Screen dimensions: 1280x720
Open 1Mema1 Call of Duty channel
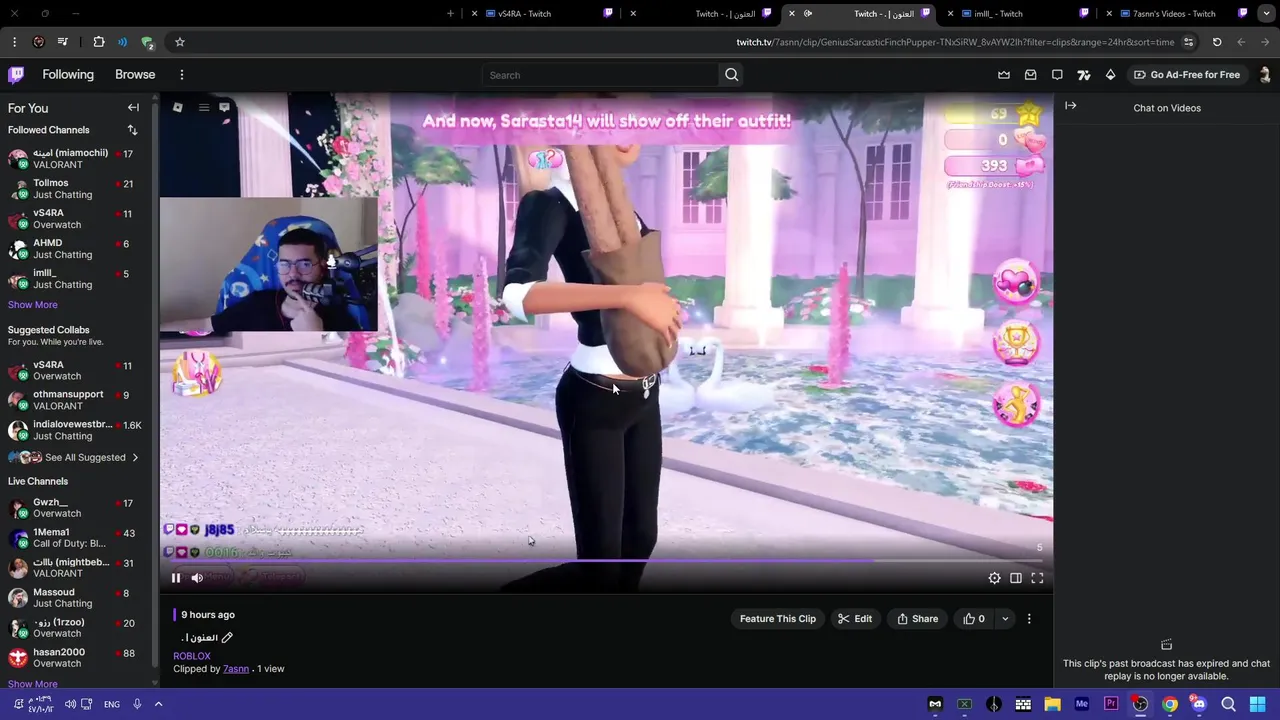coord(76,538)
